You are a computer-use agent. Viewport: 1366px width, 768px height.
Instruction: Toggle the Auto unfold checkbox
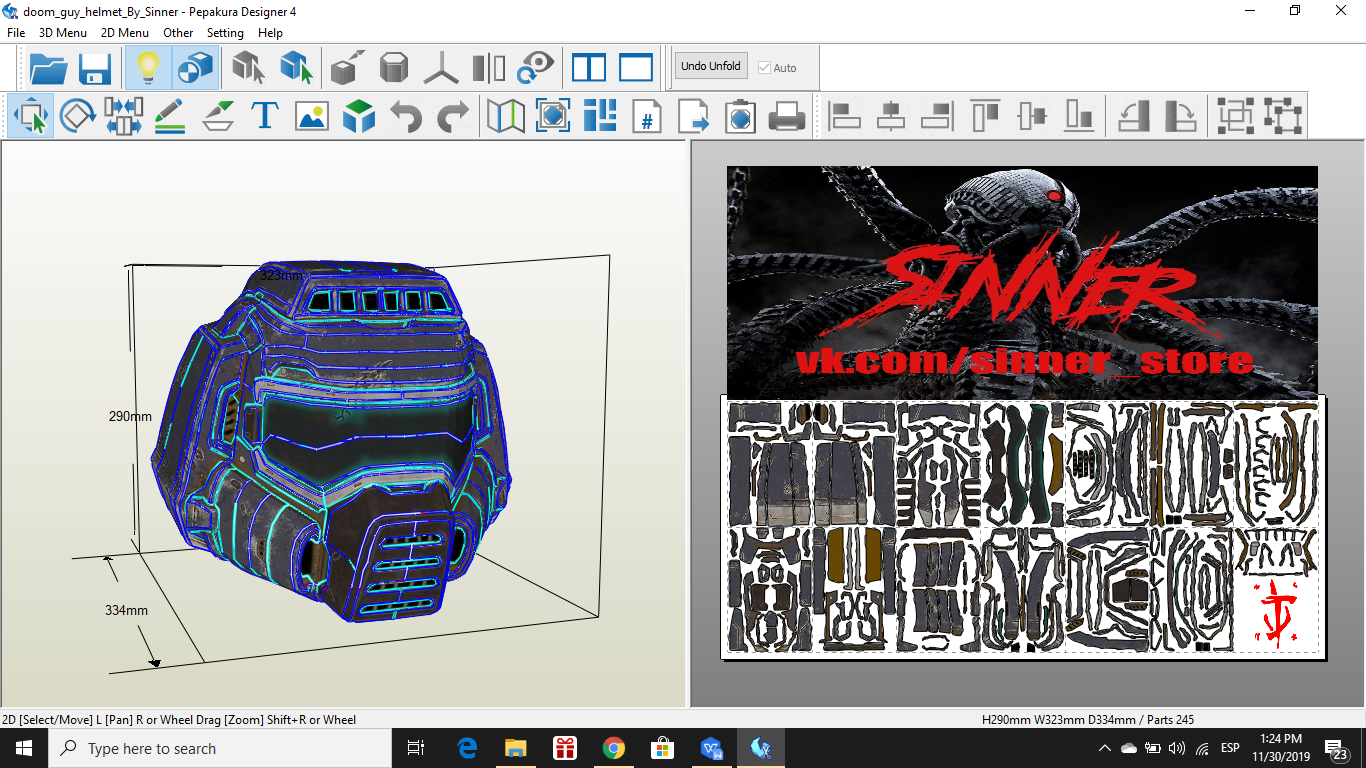(765, 68)
